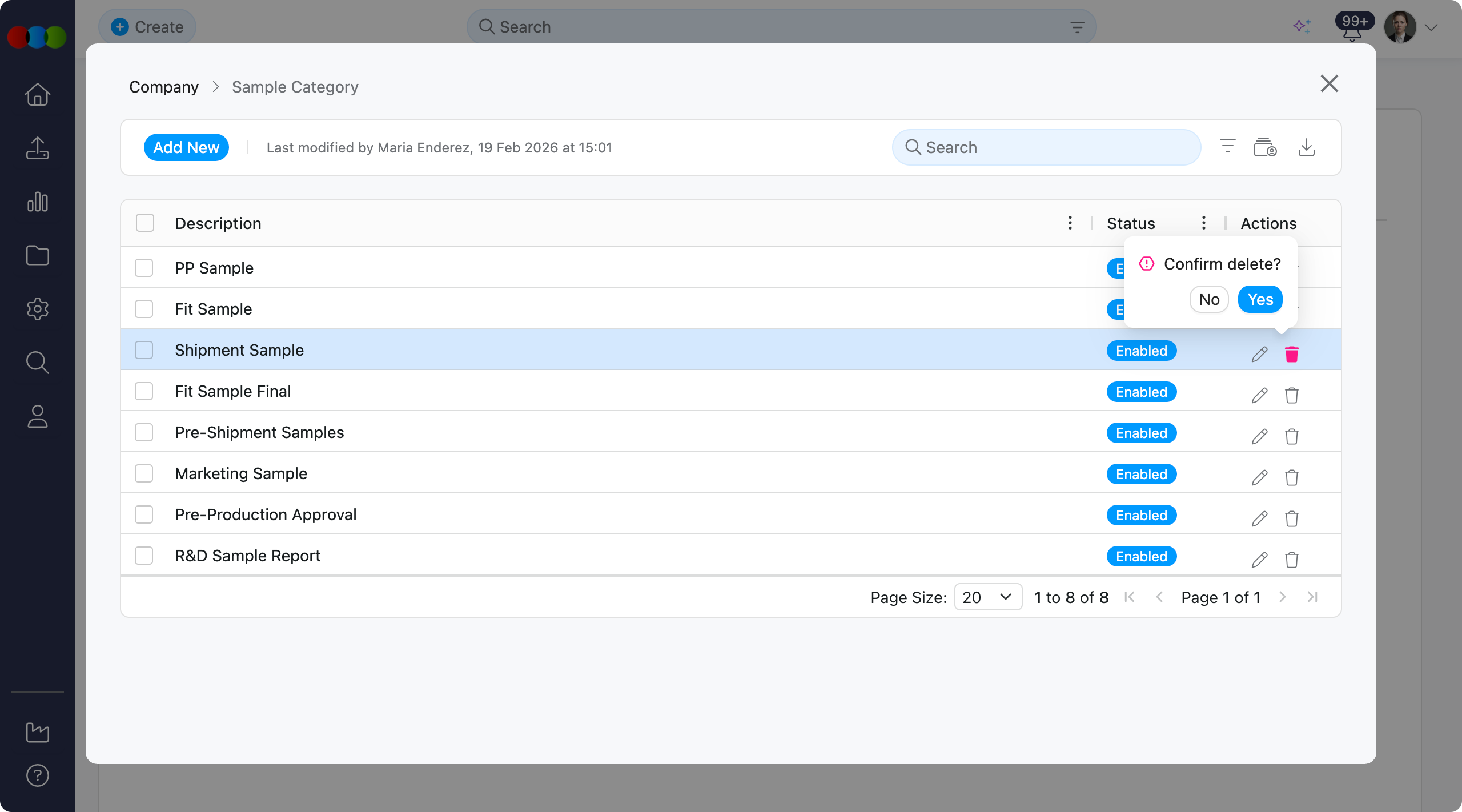Click the Add New button
Screen dimensions: 1462x812
pos(186,147)
